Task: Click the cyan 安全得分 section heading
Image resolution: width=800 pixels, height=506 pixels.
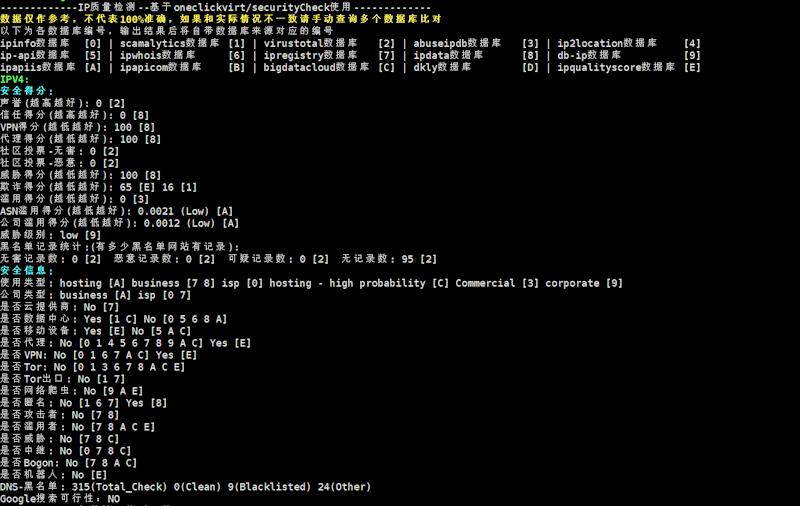Action: click(x=27, y=91)
